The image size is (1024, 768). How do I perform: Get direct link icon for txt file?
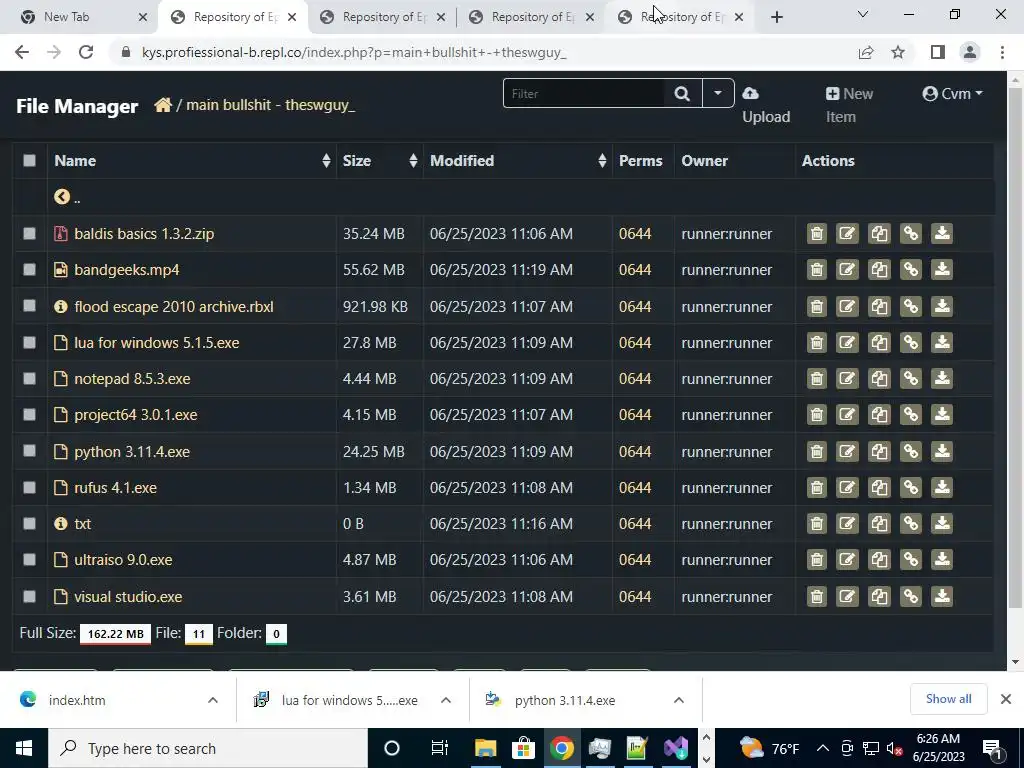[910, 523]
